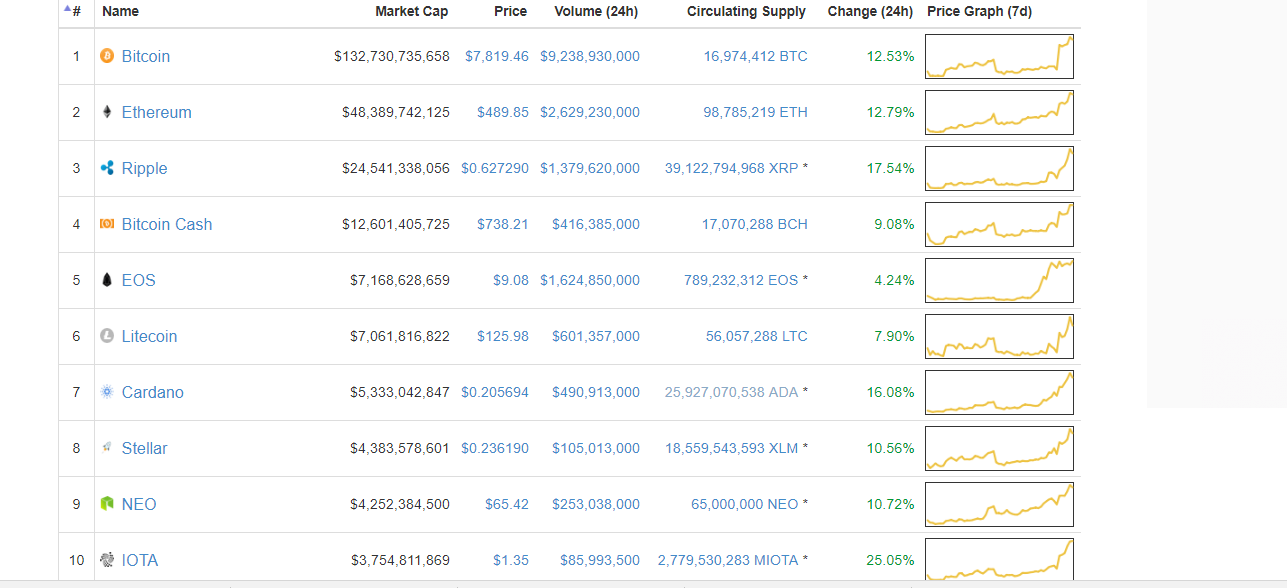Click Ripple supply 39,122,794,968 XRP

[732, 168]
